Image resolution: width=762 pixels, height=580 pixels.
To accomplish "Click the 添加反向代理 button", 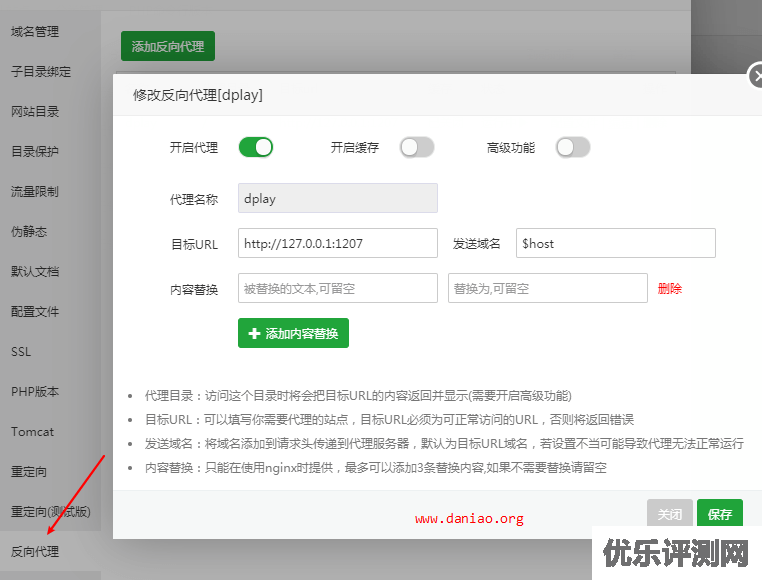I will [168, 46].
